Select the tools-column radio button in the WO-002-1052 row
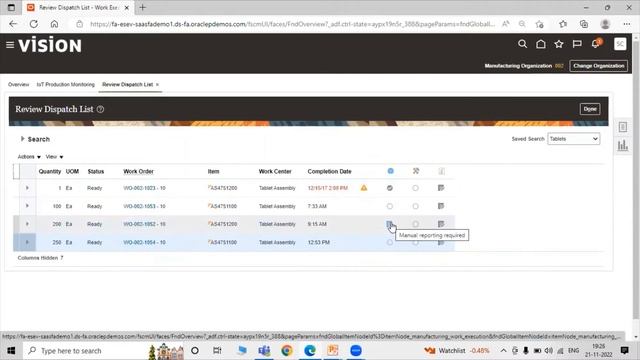Screen dimensions: 640x360 (416, 224)
